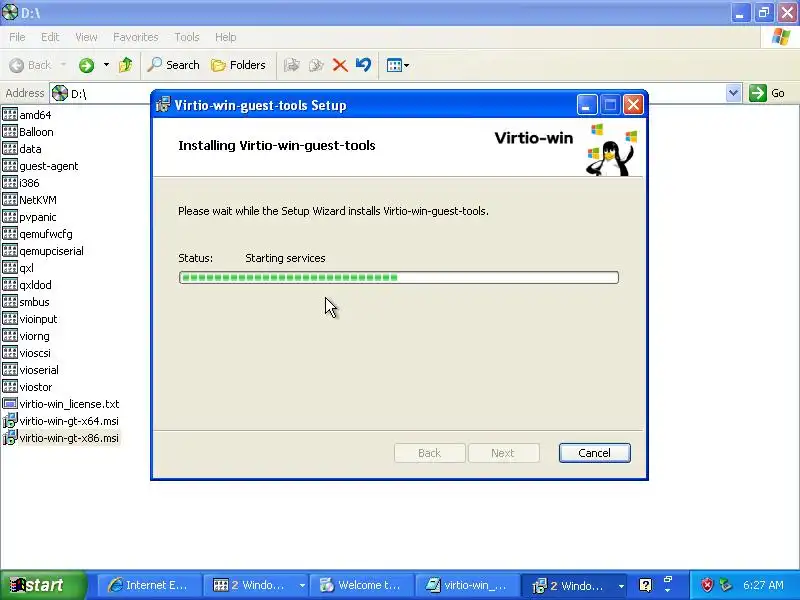Select the Balloon folder

tap(28, 132)
